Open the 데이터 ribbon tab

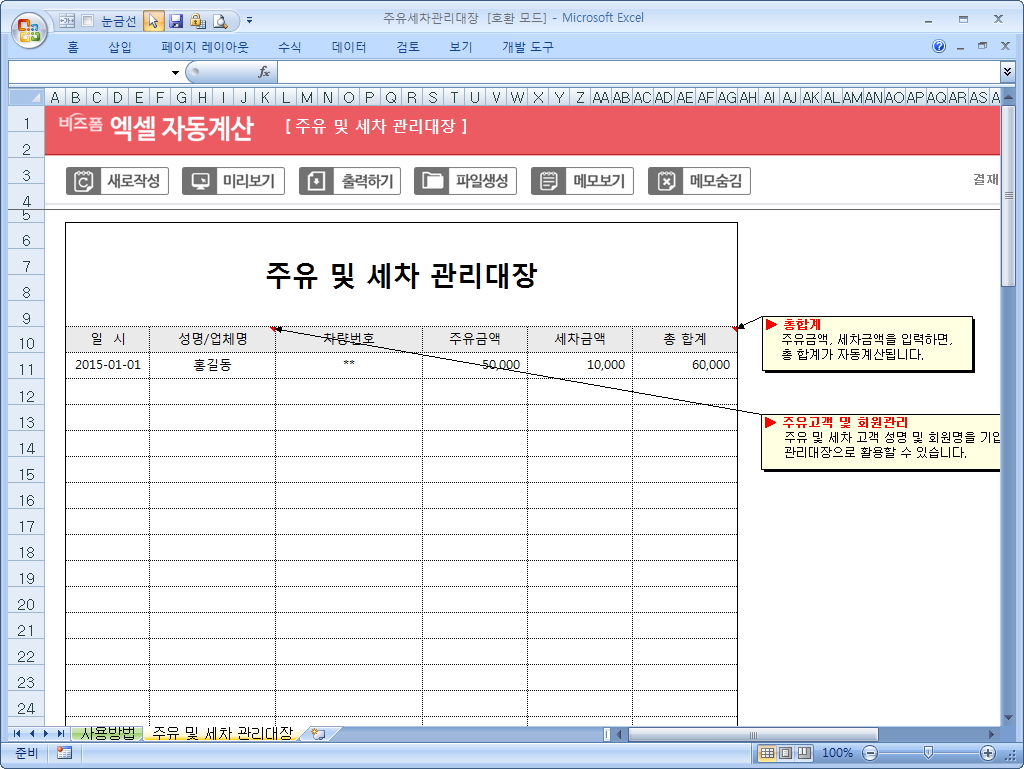point(349,47)
